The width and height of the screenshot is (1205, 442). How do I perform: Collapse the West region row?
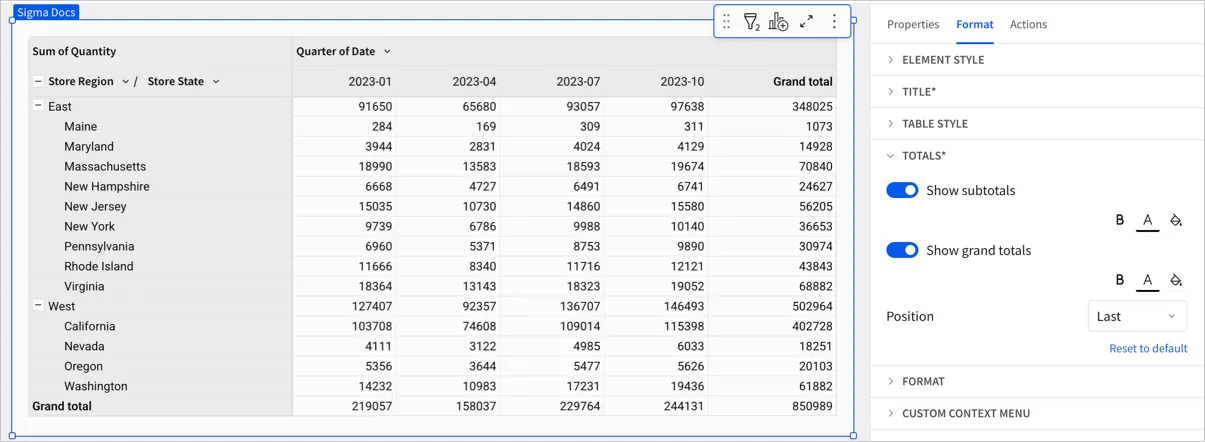tap(38, 306)
